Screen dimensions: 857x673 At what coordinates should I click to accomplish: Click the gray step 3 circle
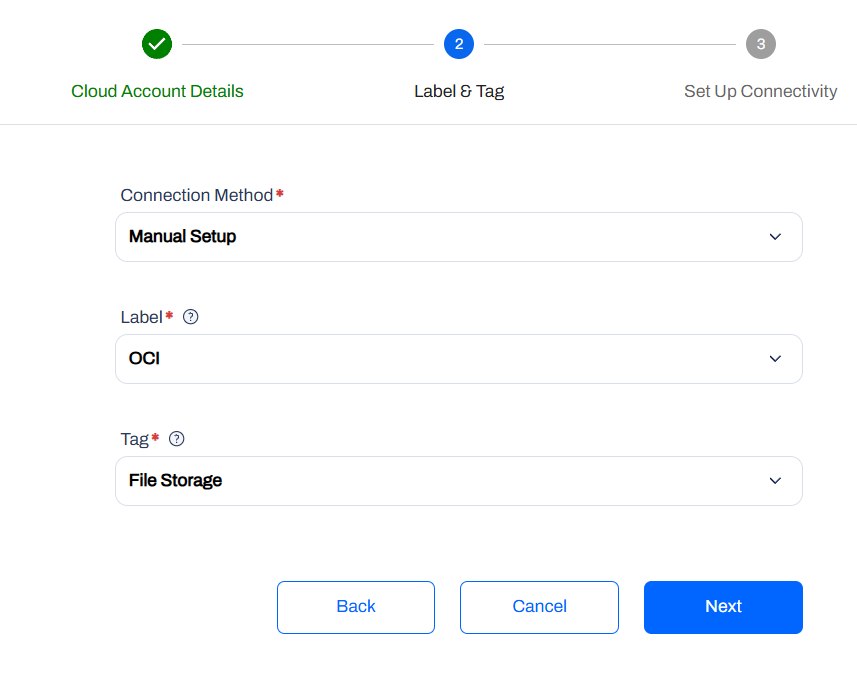pyautogui.click(x=760, y=44)
